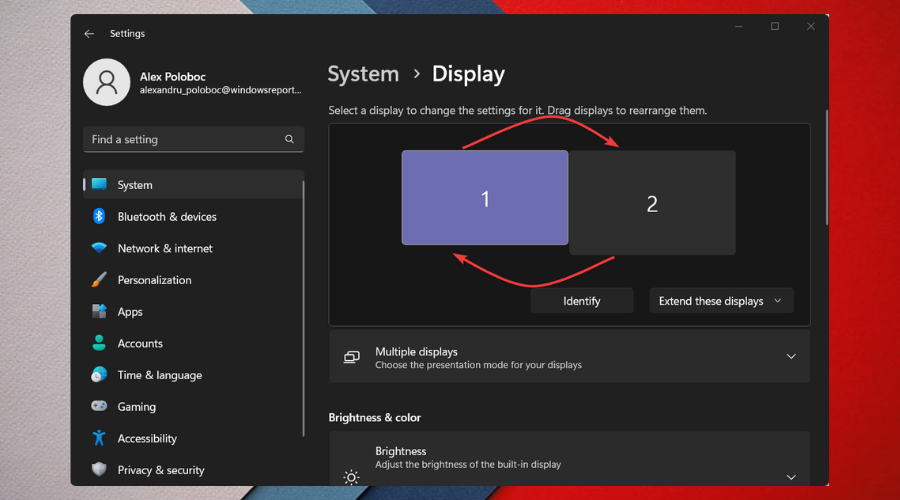Maximize the Settings window
900x500 pixels.
point(775,26)
